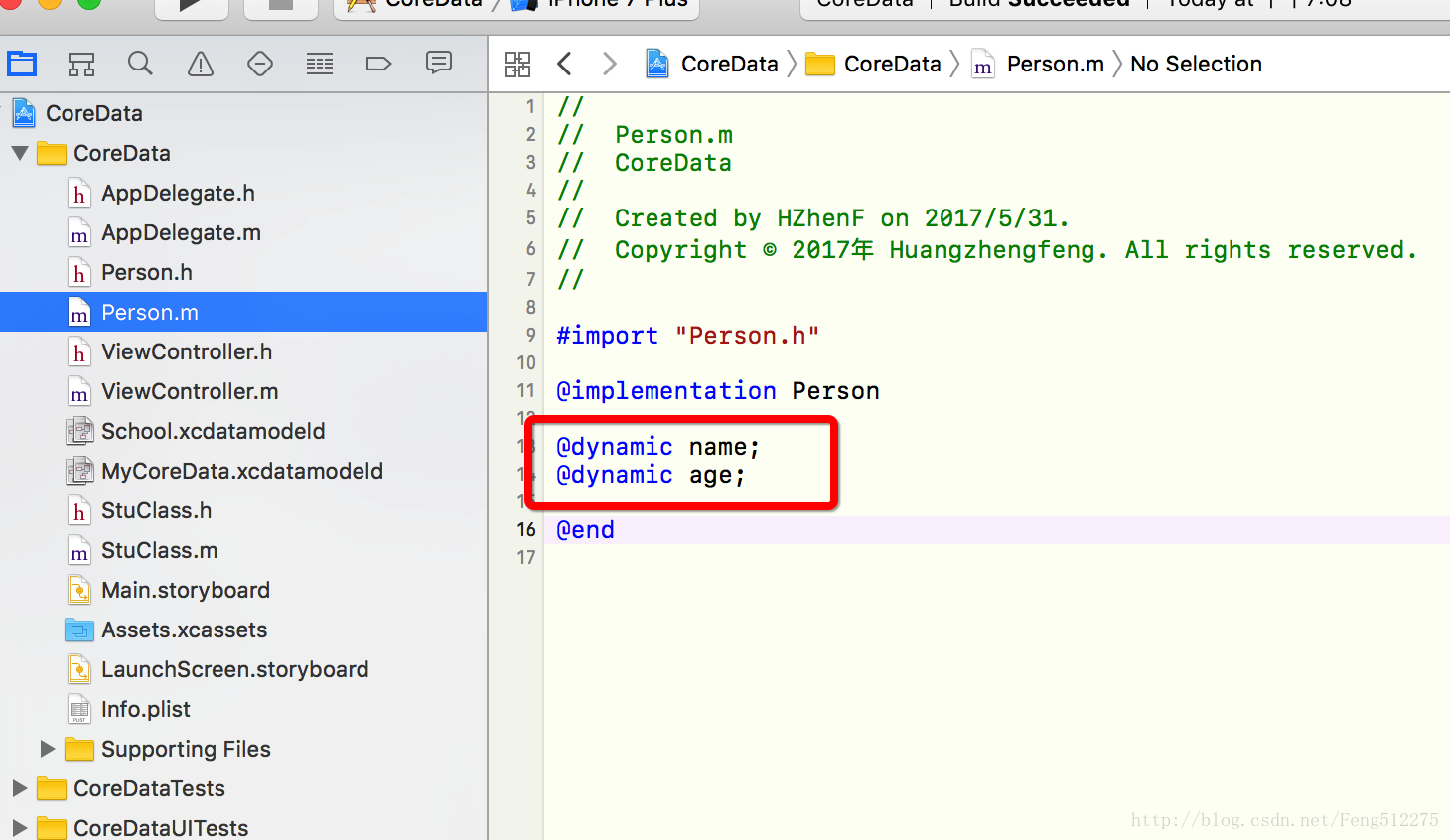Click the Stop button in the toolbar

[x=281, y=6]
